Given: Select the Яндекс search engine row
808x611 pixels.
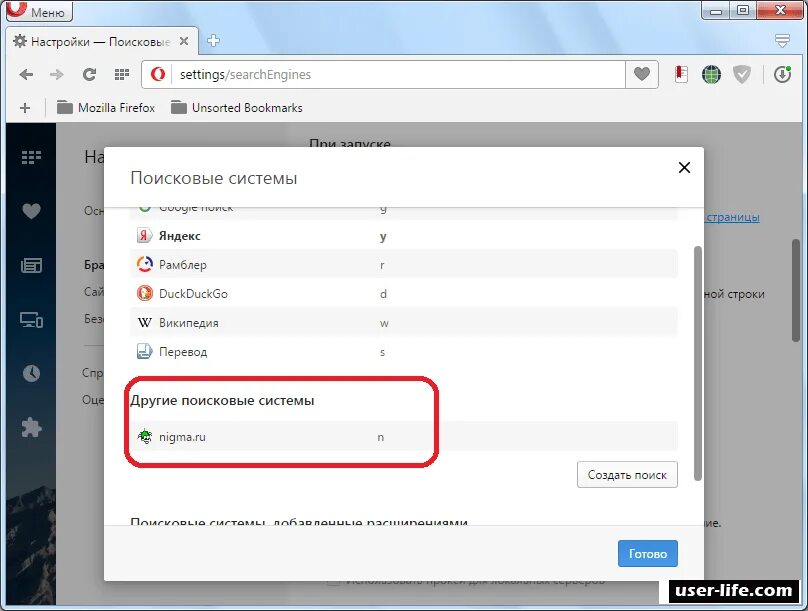Looking at the screenshot, I should coord(404,236).
